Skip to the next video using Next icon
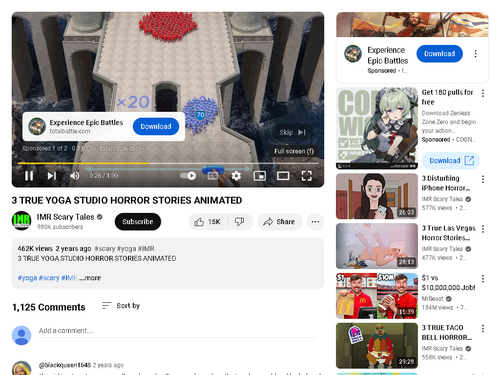This screenshot has width=500, height=375. click(x=51, y=176)
